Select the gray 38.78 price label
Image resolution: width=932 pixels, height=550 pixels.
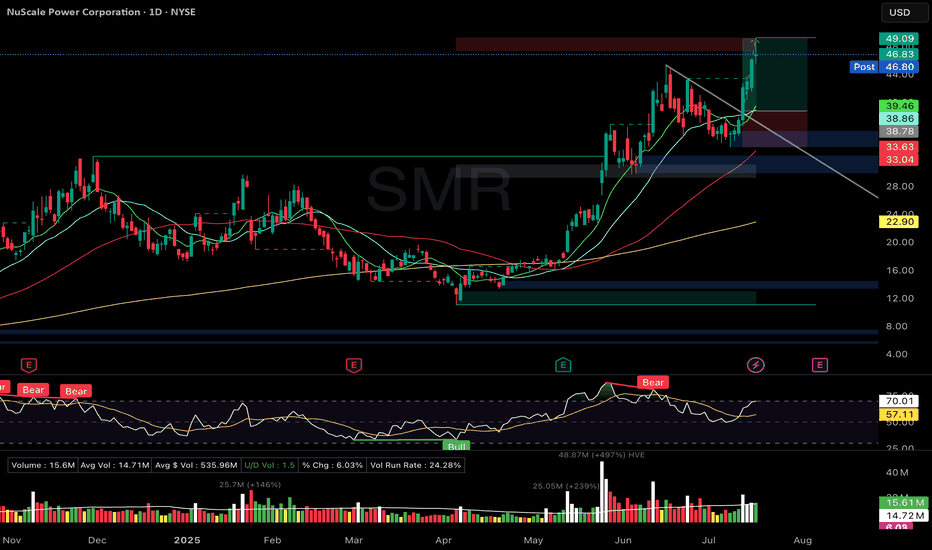tap(899, 131)
